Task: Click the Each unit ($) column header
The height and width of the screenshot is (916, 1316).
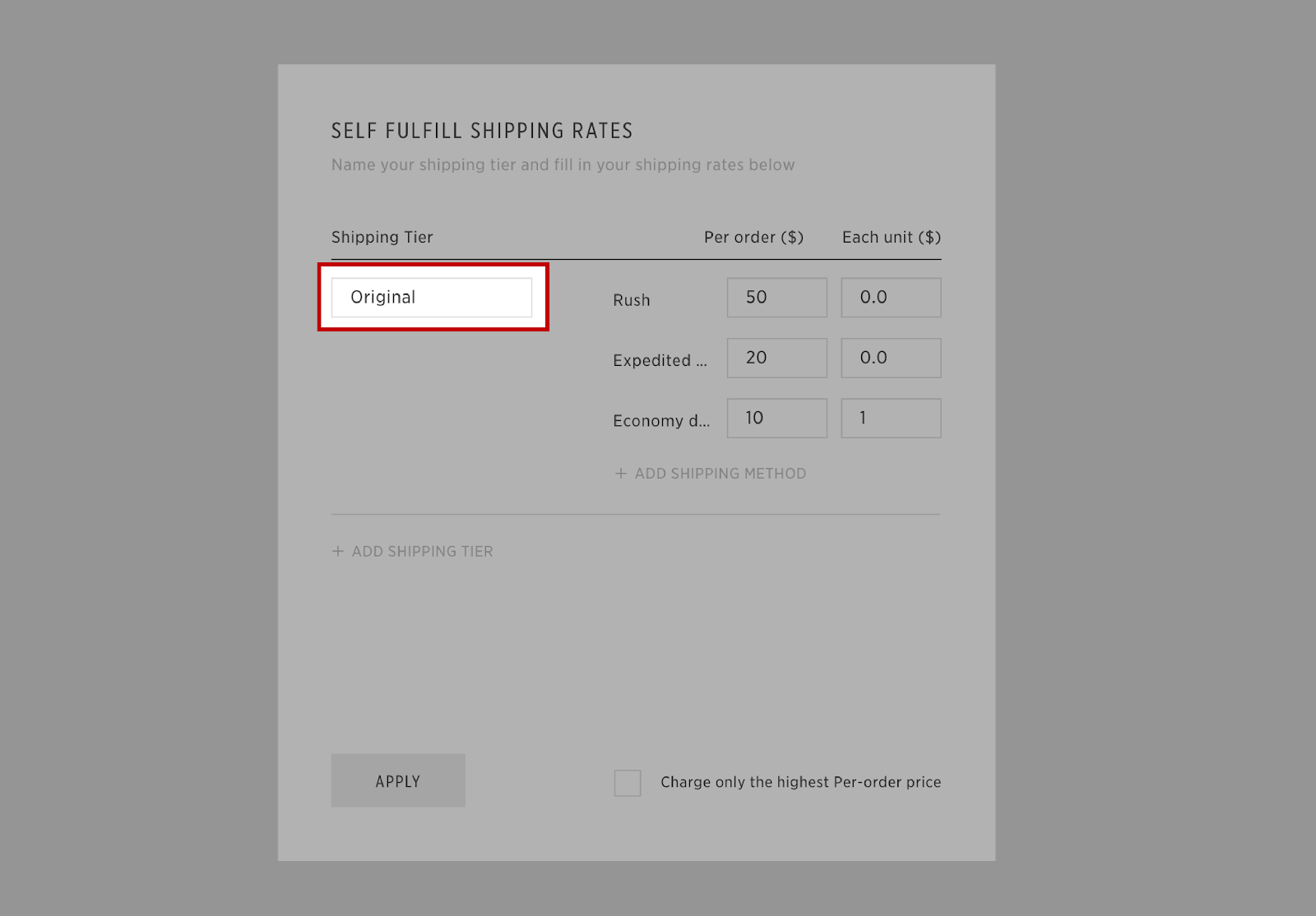Action: pyautogui.click(x=892, y=237)
